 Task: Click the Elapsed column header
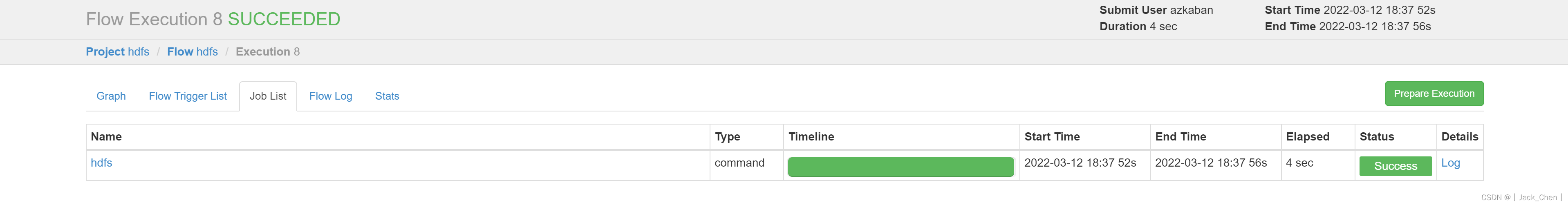click(1308, 137)
